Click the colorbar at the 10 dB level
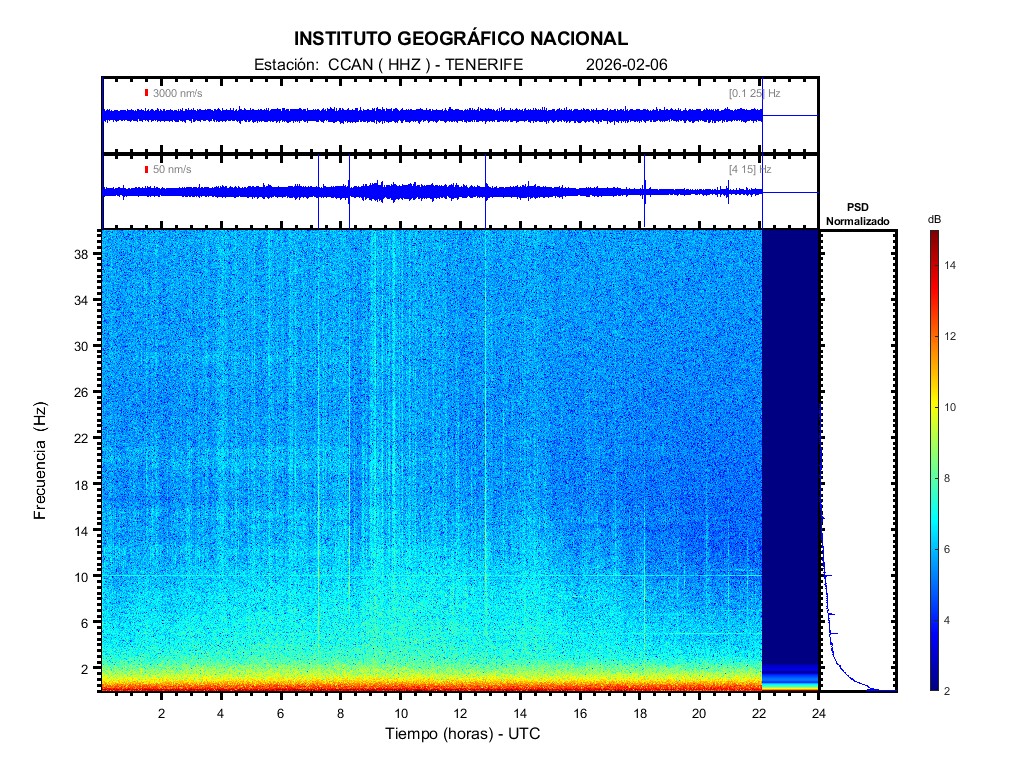 [933, 408]
